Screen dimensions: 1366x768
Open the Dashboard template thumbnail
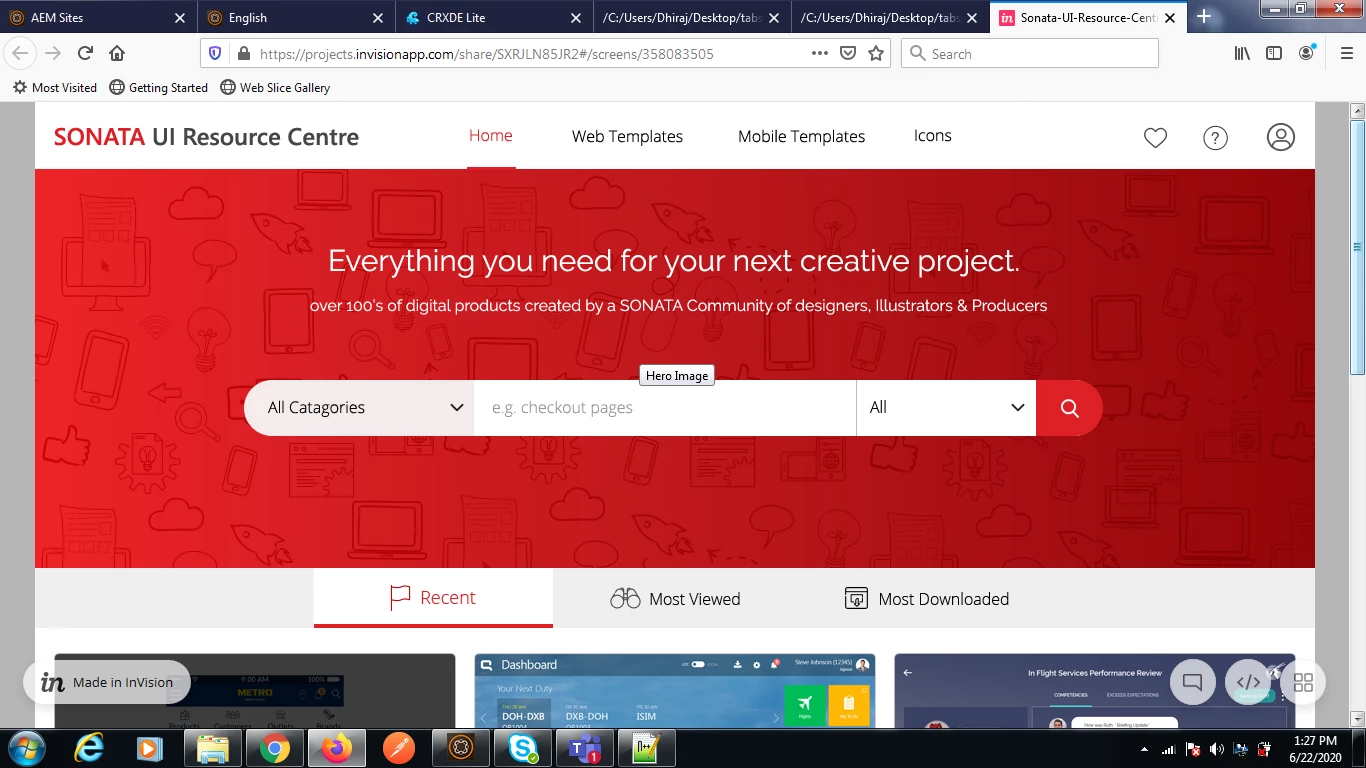point(675,691)
